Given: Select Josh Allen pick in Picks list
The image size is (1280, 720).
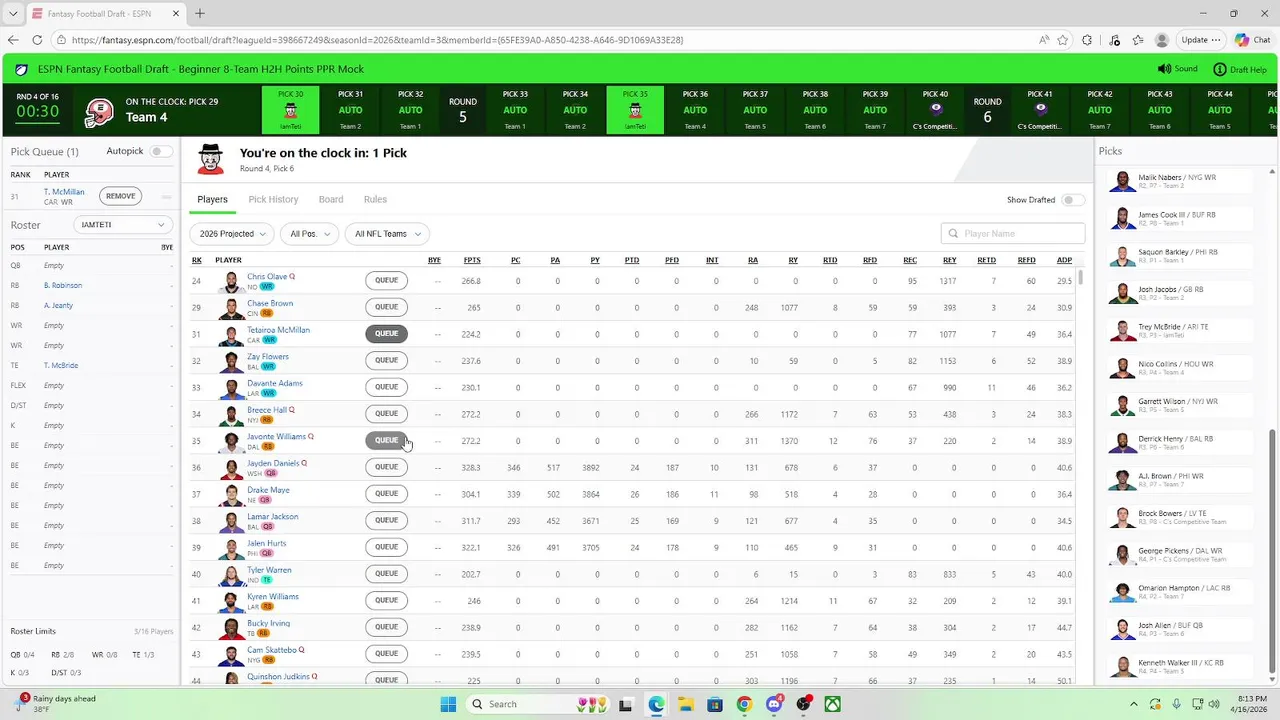Looking at the screenshot, I should point(1181,630).
